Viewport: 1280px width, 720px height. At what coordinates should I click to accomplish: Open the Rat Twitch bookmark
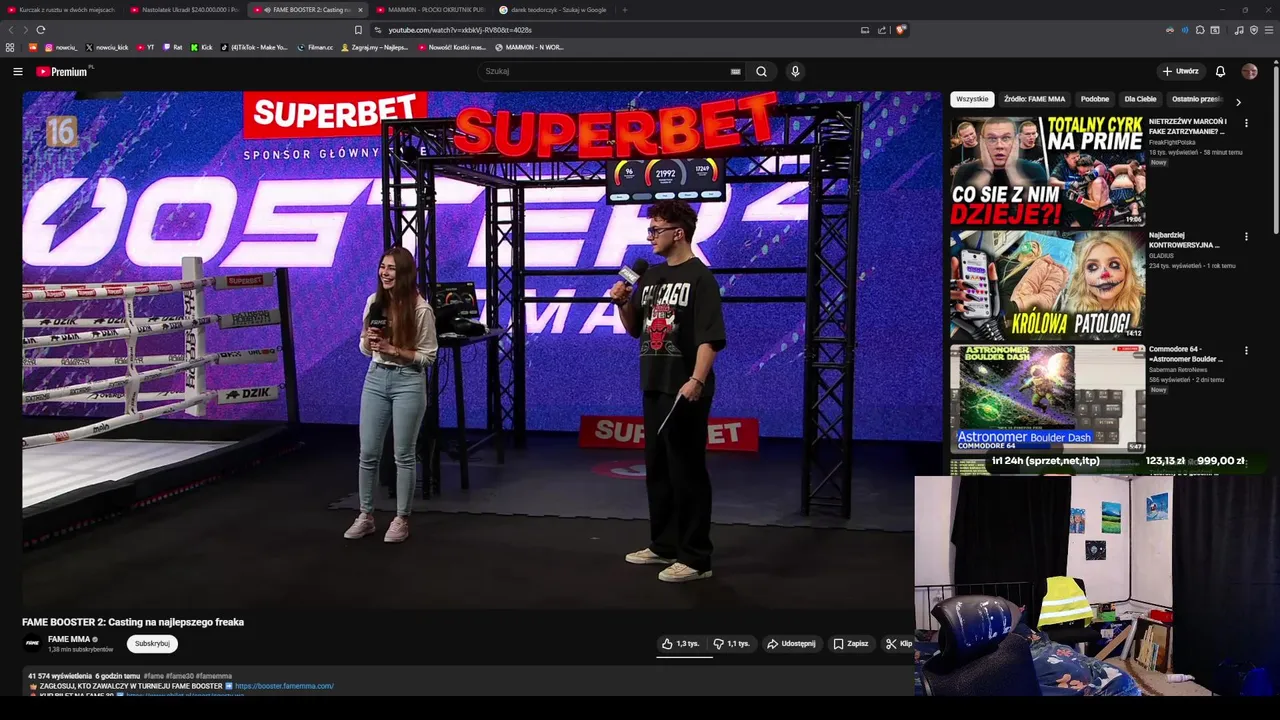point(173,47)
